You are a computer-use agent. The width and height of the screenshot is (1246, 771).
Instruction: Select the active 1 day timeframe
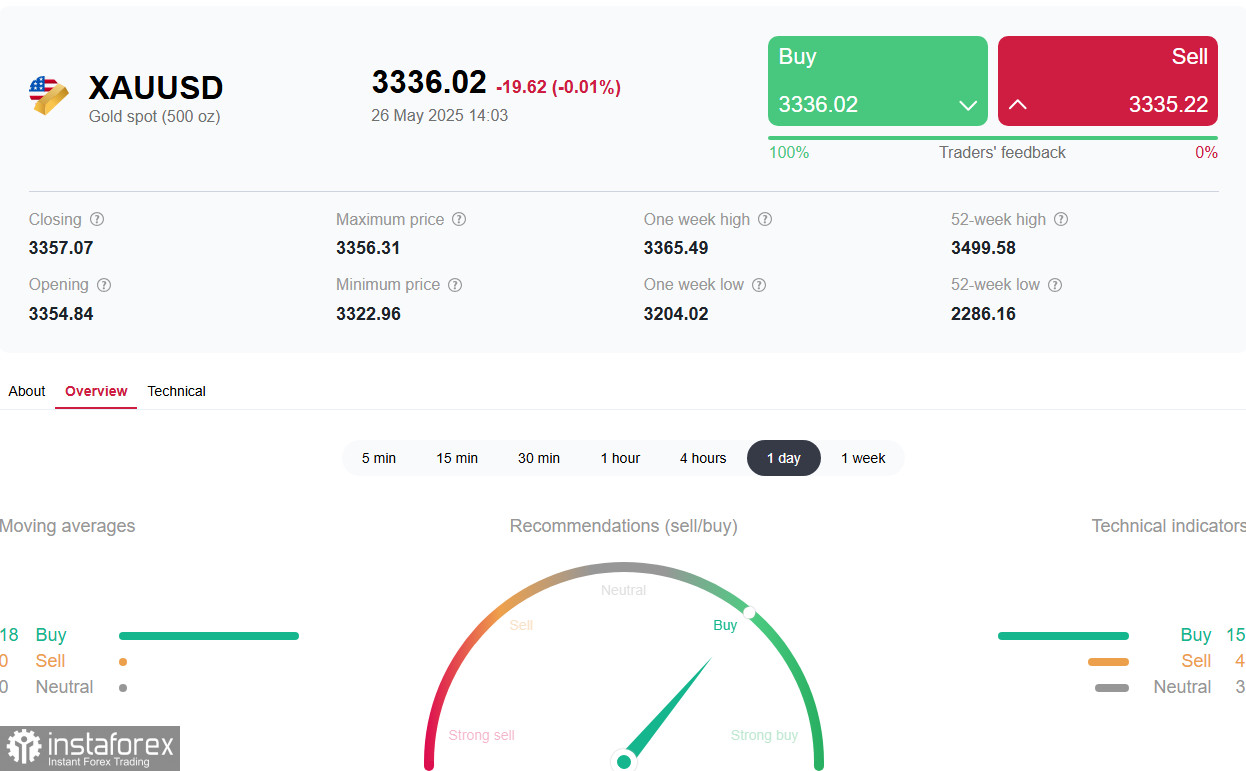click(784, 458)
